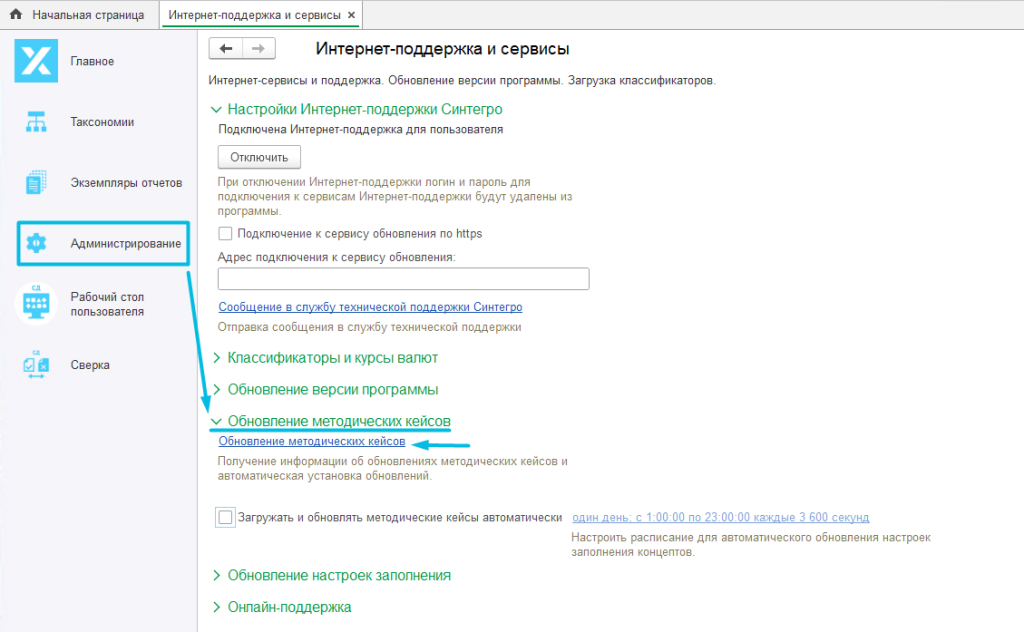Click the update service address input field
Screen dimensions: 1024x632
[x=403, y=278]
